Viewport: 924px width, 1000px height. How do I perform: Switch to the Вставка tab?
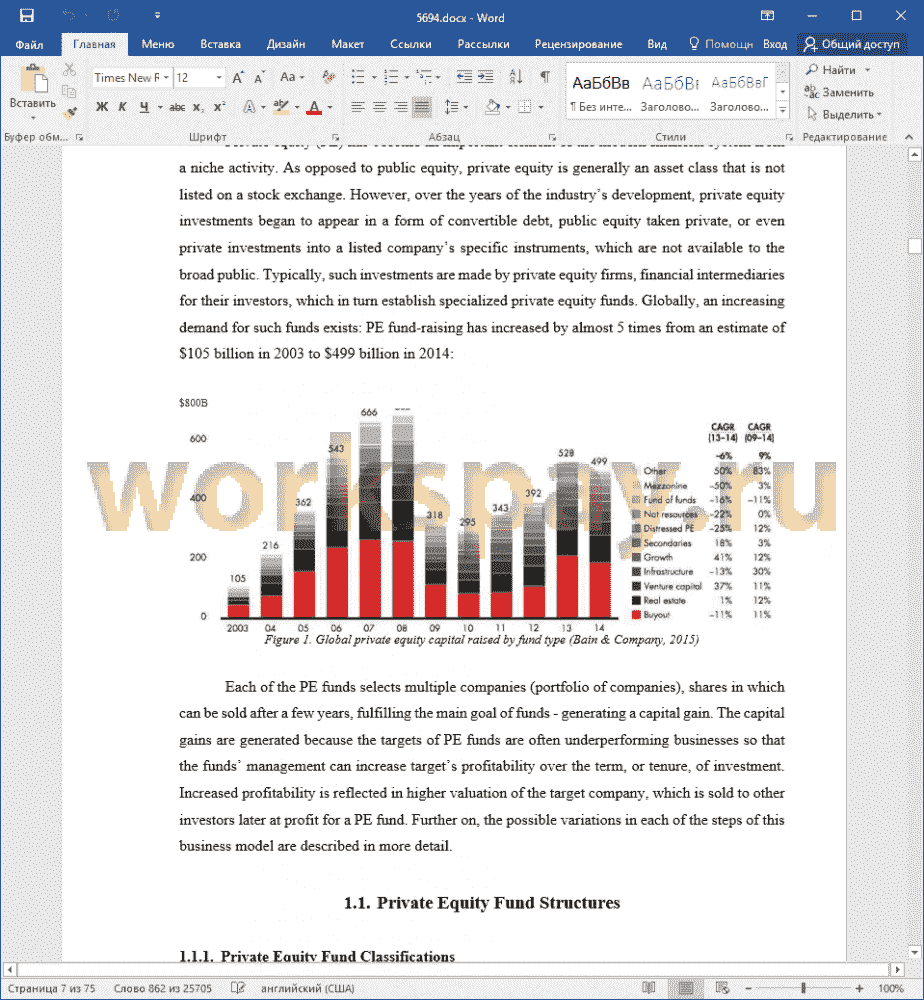[220, 44]
